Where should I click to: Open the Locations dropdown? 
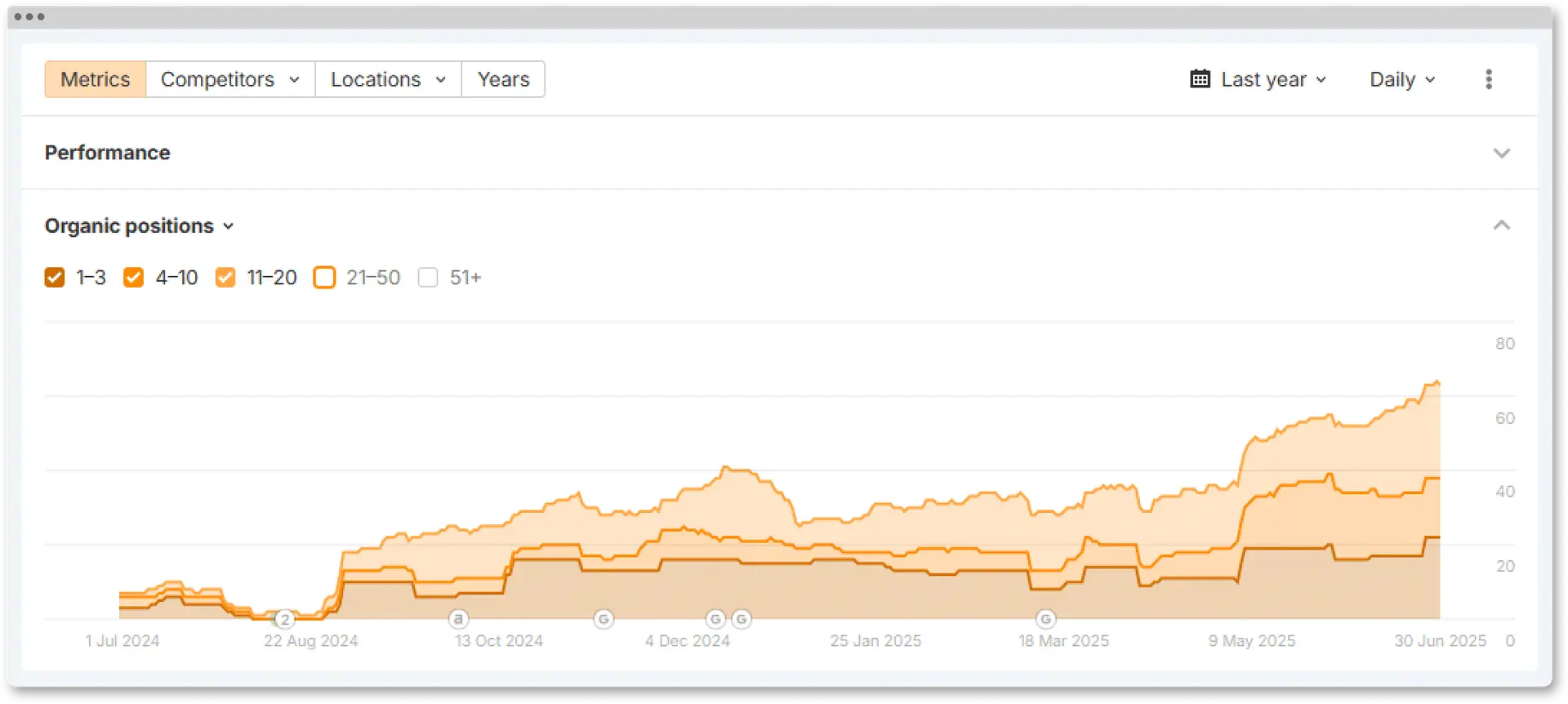(x=387, y=79)
